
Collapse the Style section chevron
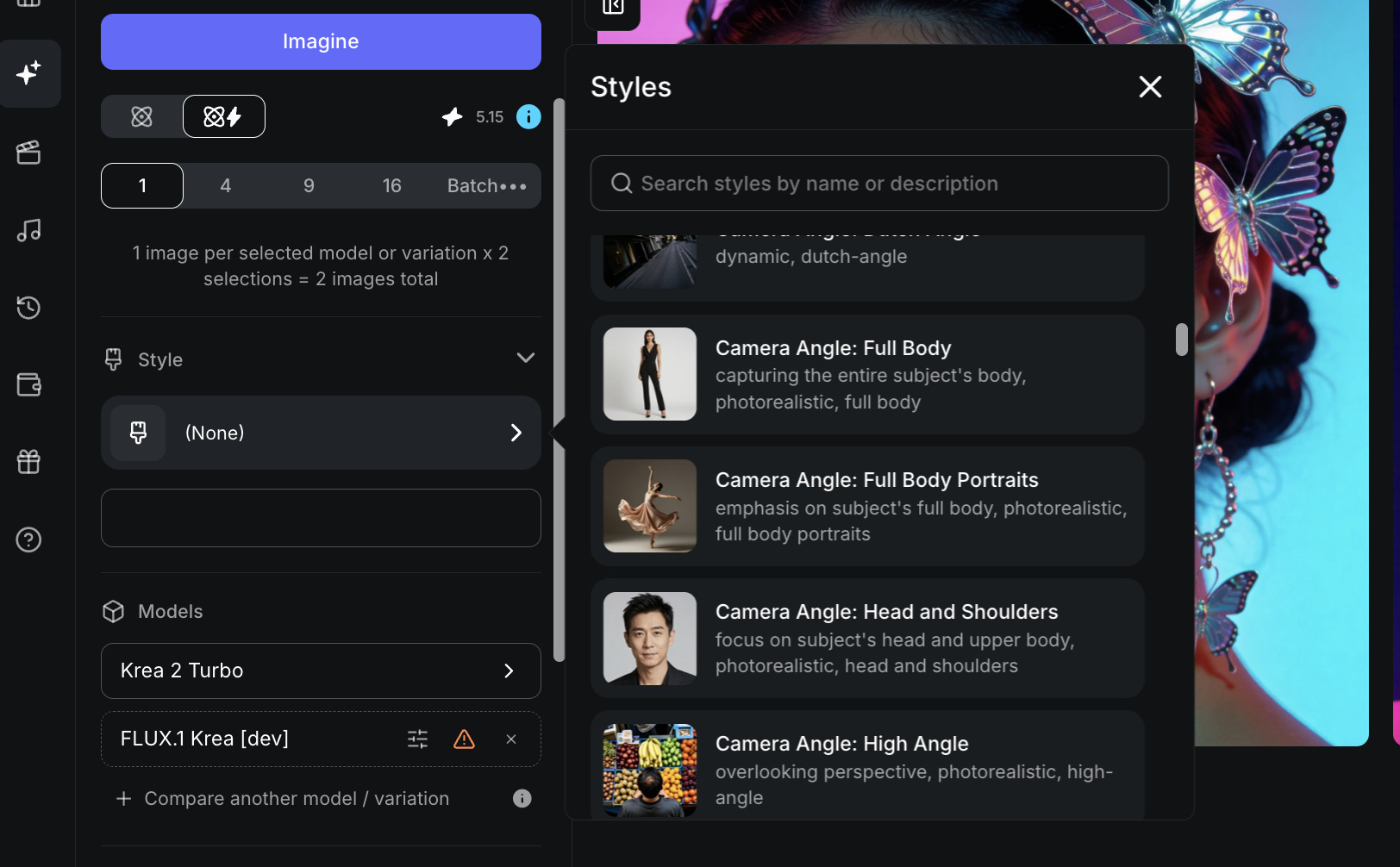(526, 358)
